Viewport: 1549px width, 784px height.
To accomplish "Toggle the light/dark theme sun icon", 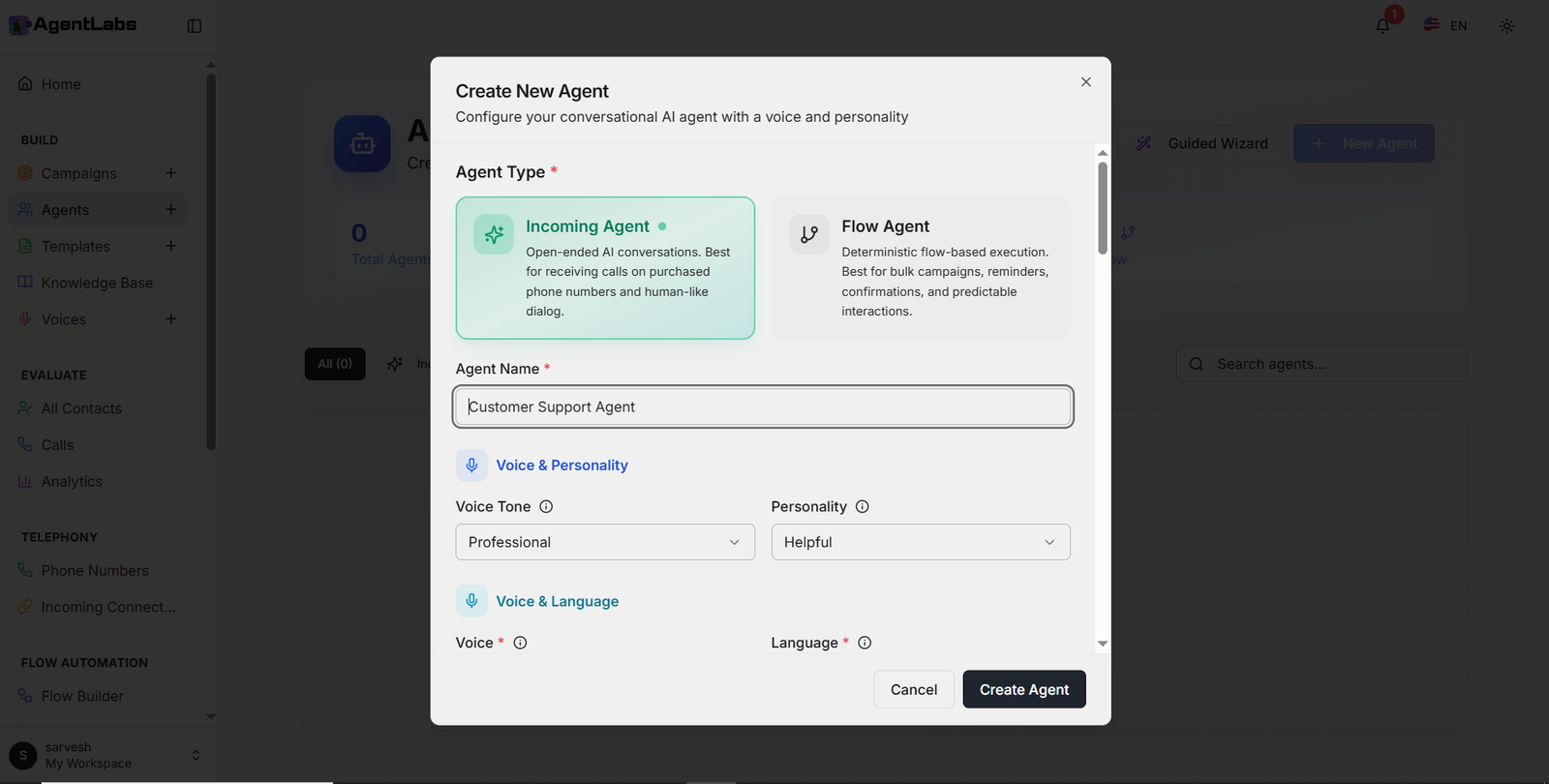I will [x=1506, y=26].
